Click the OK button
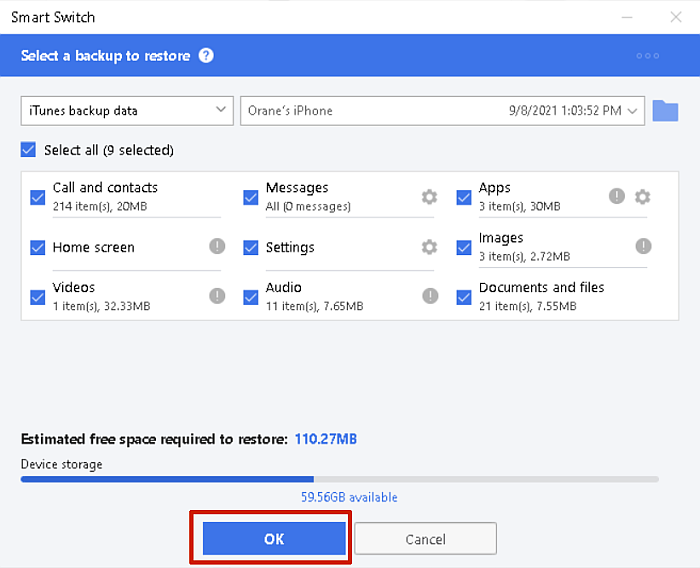 click(274, 539)
